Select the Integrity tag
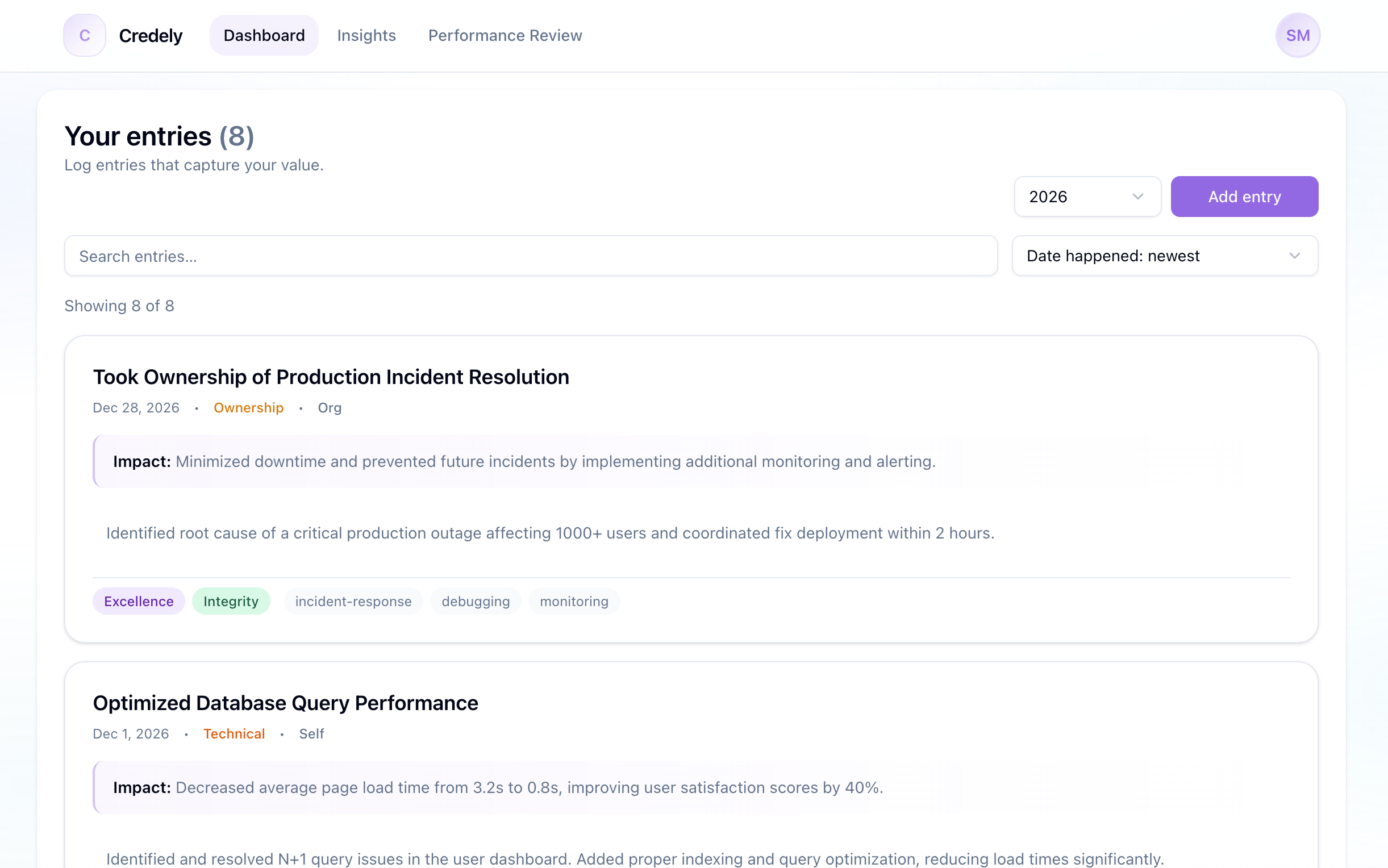 (x=231, y=601)
